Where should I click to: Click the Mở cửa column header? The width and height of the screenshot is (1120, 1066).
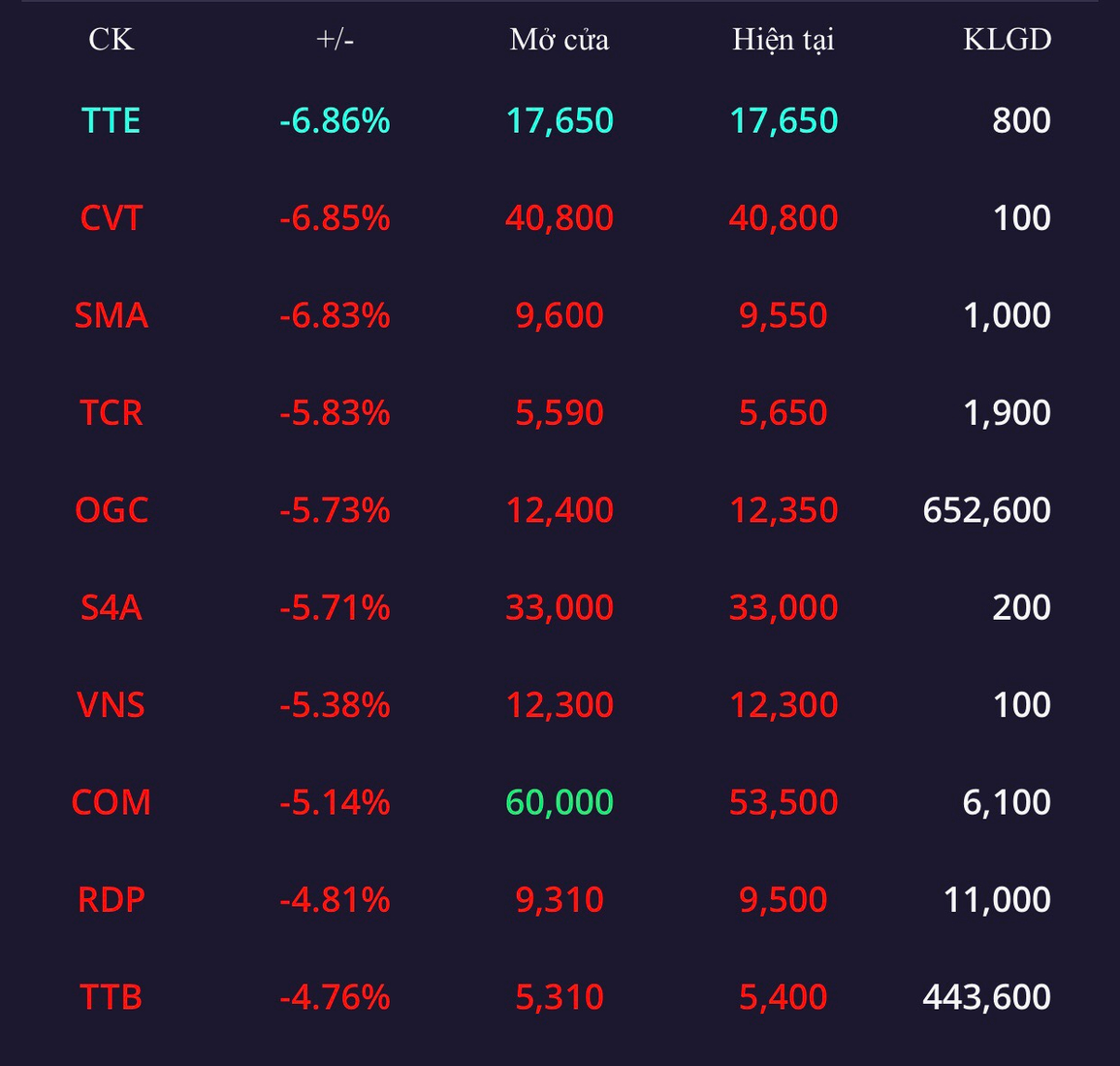559,39
